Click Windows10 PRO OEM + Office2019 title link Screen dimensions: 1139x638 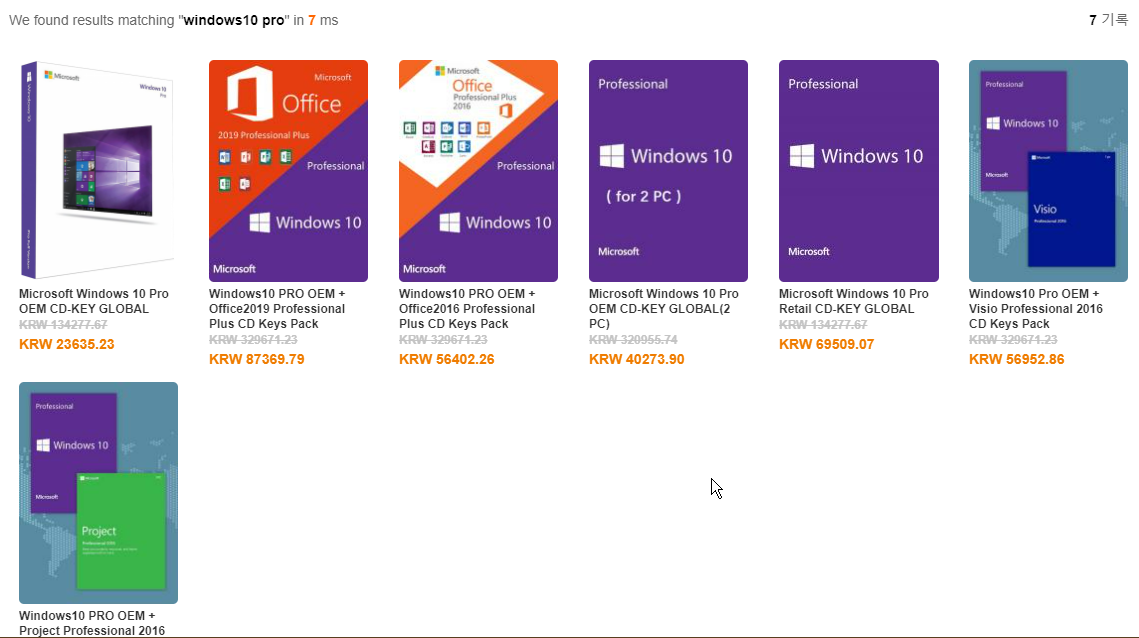click(x=277, y=309)
